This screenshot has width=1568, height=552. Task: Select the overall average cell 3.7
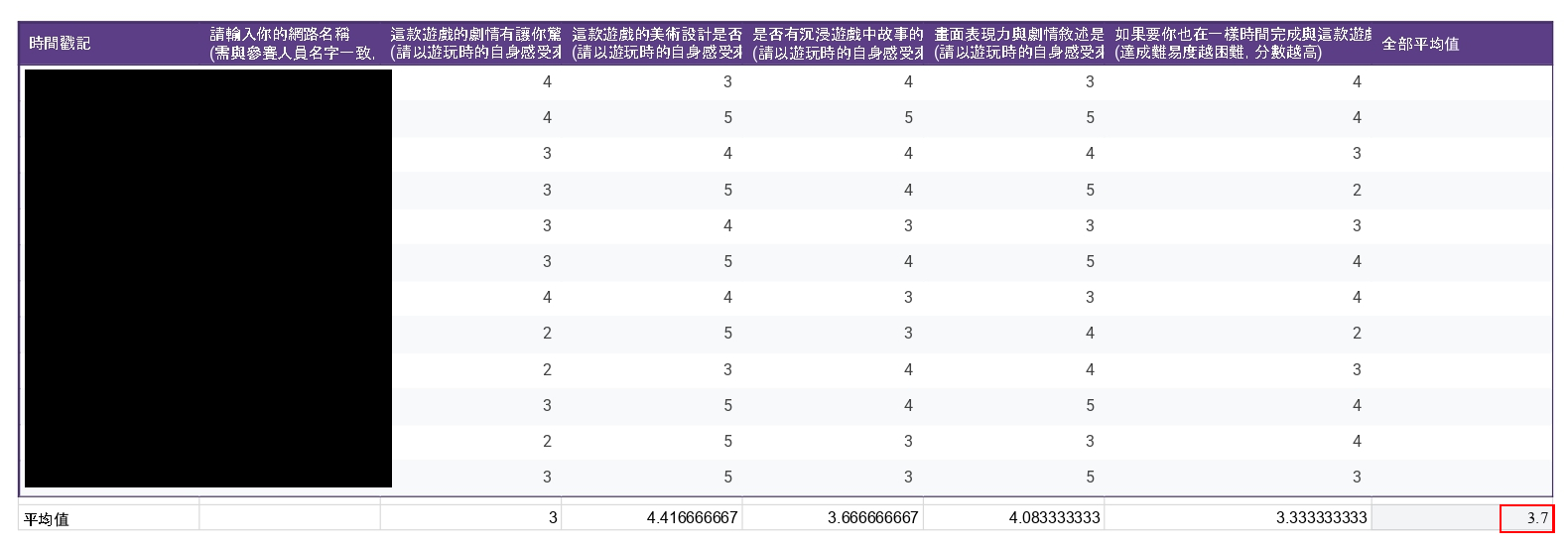[x=1526, y=518]
